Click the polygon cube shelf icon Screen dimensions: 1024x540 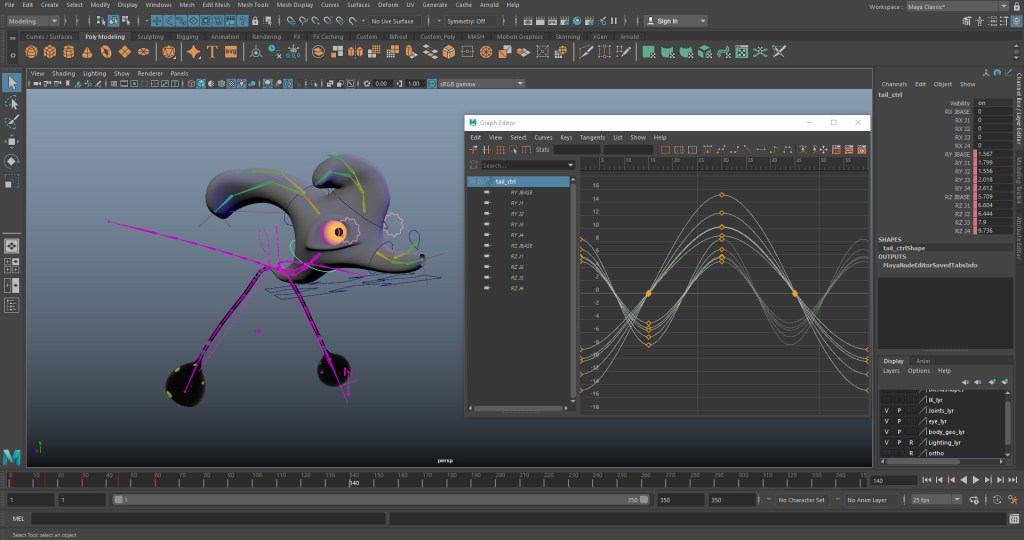50,51
